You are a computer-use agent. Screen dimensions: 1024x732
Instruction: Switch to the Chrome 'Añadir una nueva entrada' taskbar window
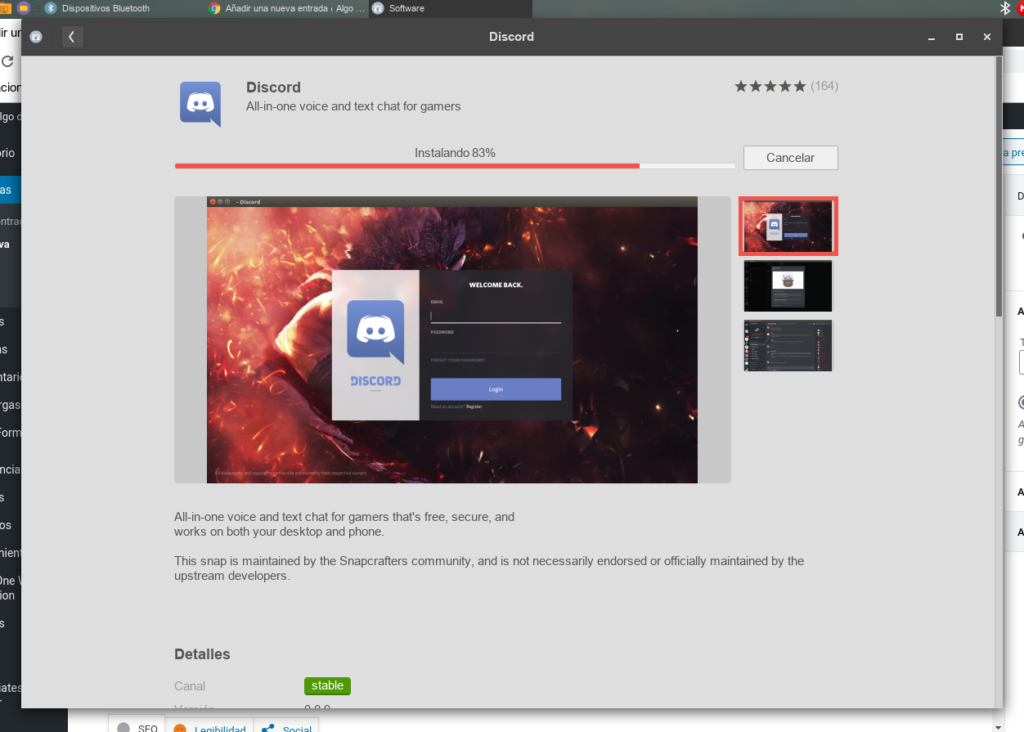coord(287,8)
